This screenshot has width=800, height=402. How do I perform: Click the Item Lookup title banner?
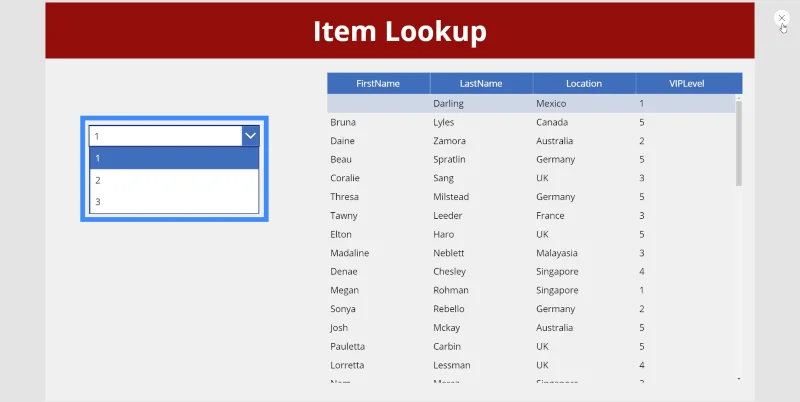(x=399, y=31)
